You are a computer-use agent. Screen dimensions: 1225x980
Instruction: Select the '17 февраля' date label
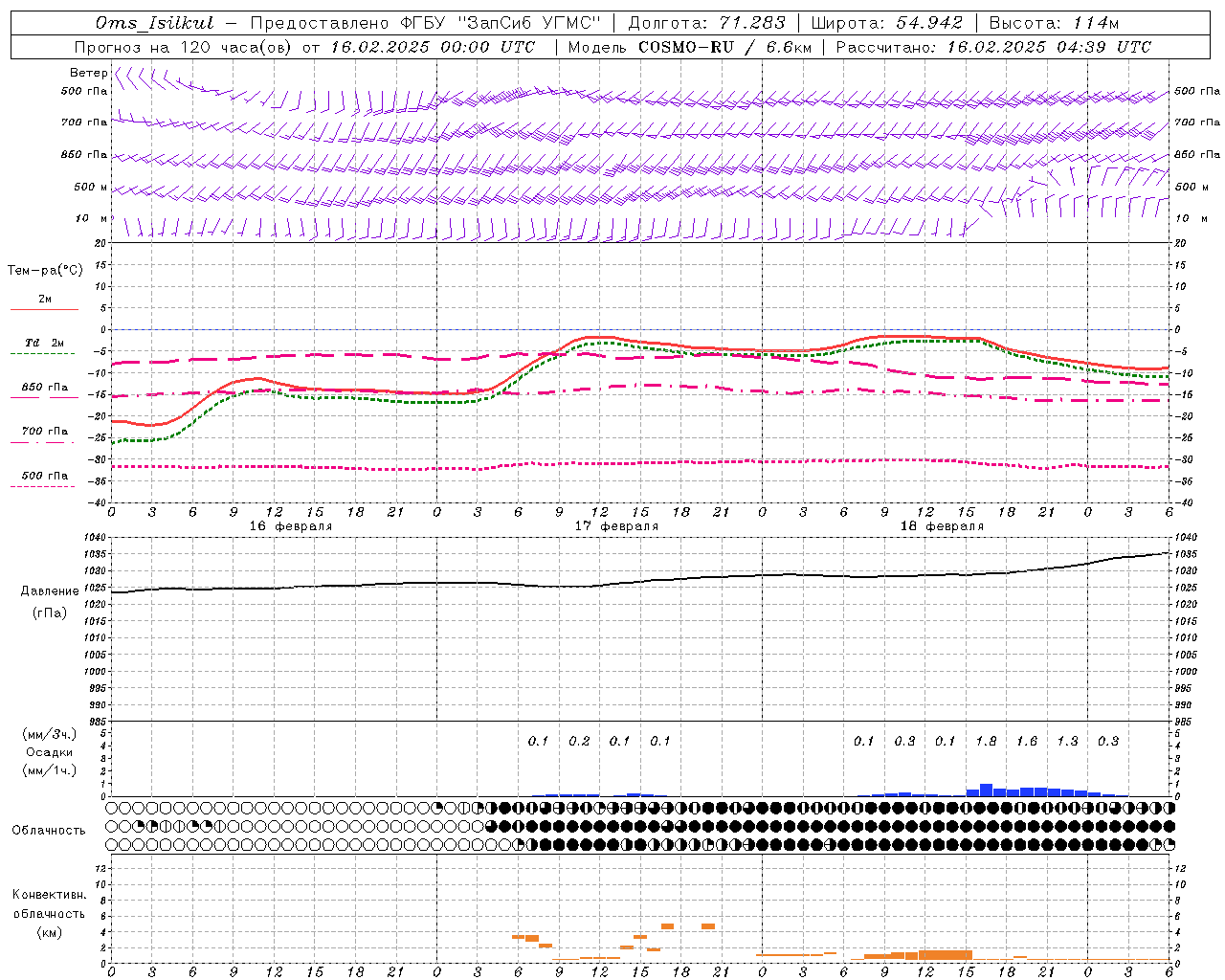(616, 526)
